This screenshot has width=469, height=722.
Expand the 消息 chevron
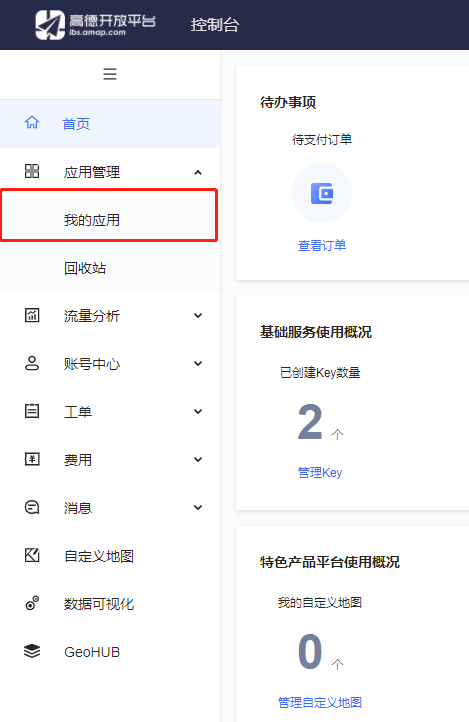tap(198, 507)
